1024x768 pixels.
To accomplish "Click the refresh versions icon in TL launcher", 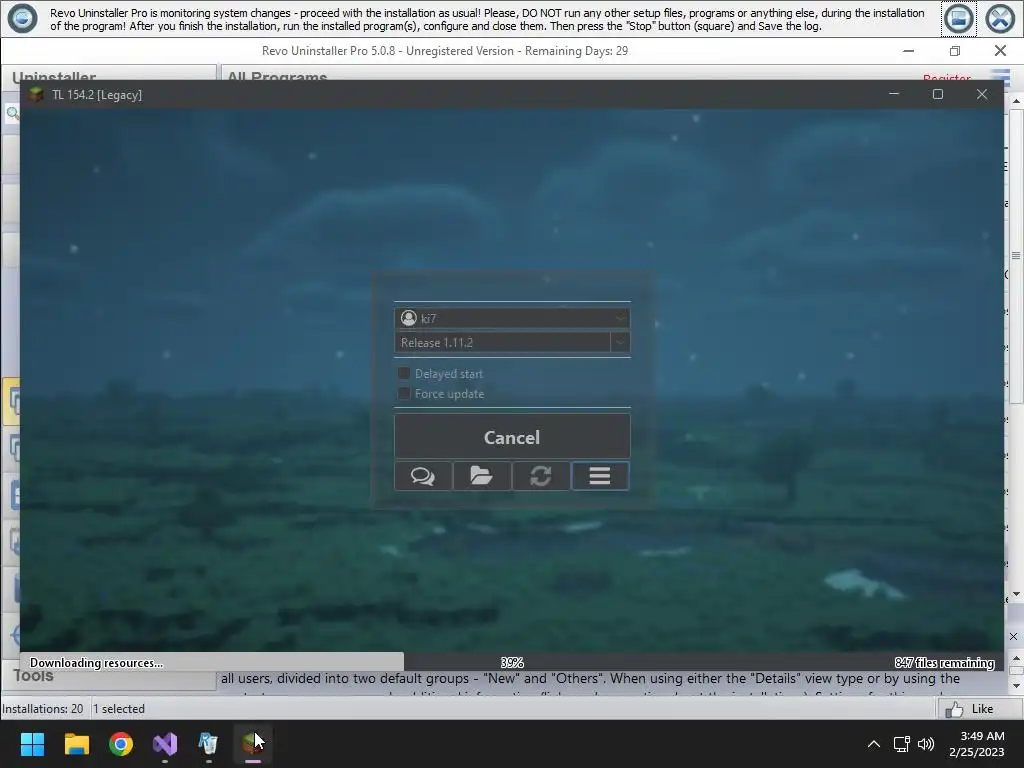I will [541, 475].
